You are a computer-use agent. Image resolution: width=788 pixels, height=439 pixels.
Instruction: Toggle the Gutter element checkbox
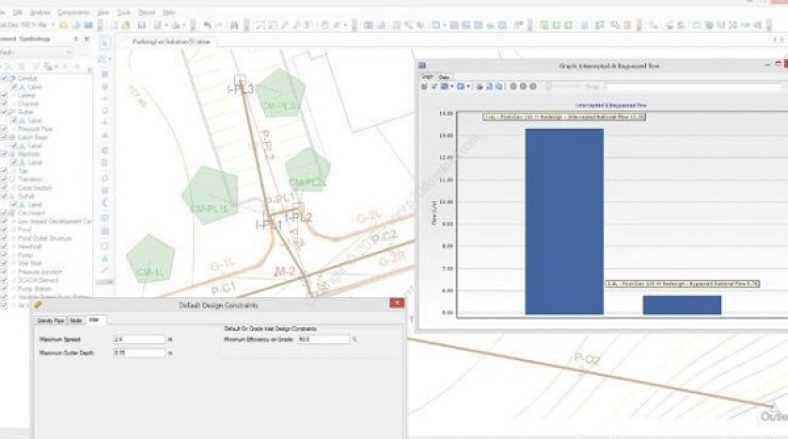pos(5,112)
